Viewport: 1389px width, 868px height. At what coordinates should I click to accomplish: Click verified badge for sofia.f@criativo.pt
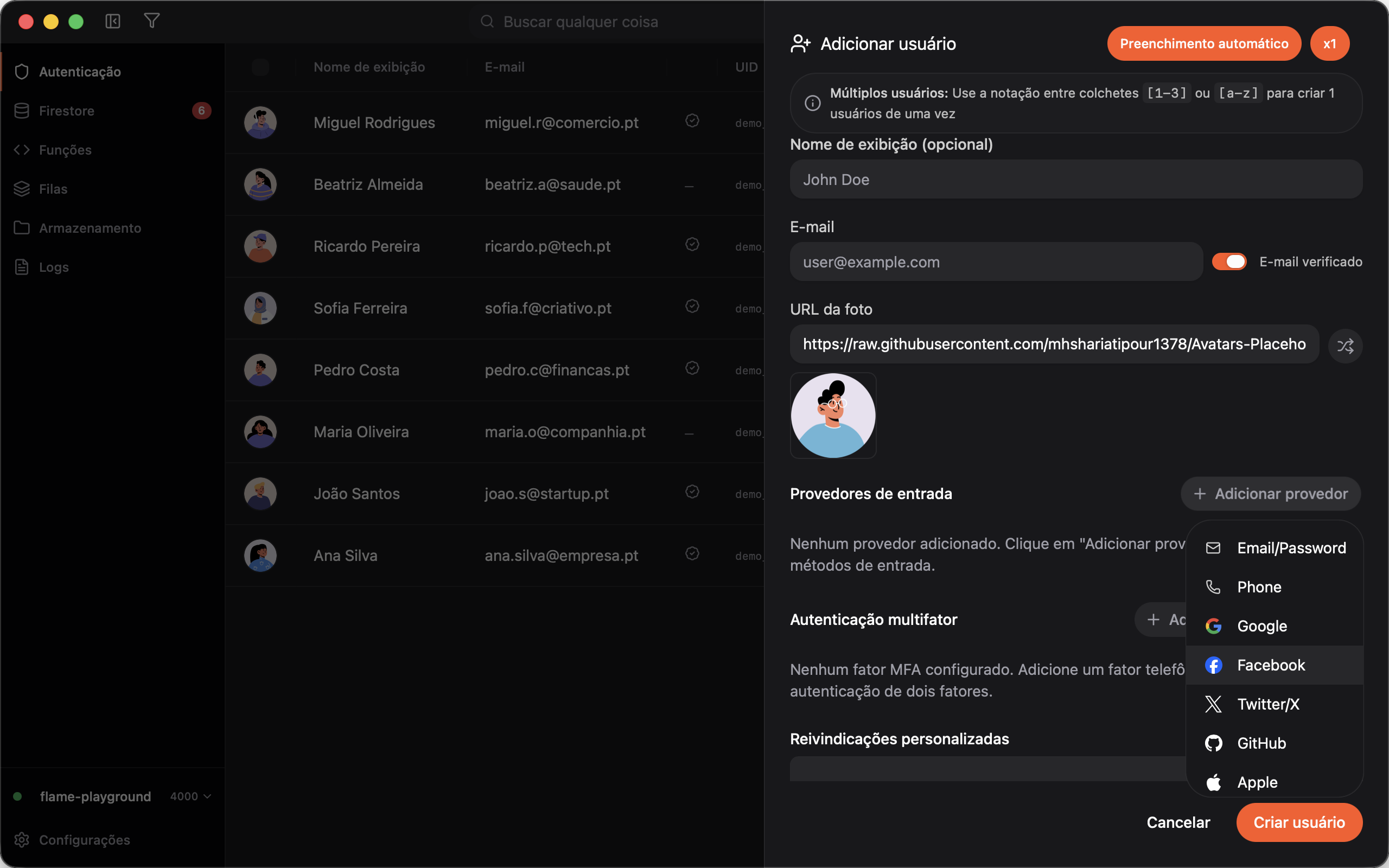[x=692, y=306]
